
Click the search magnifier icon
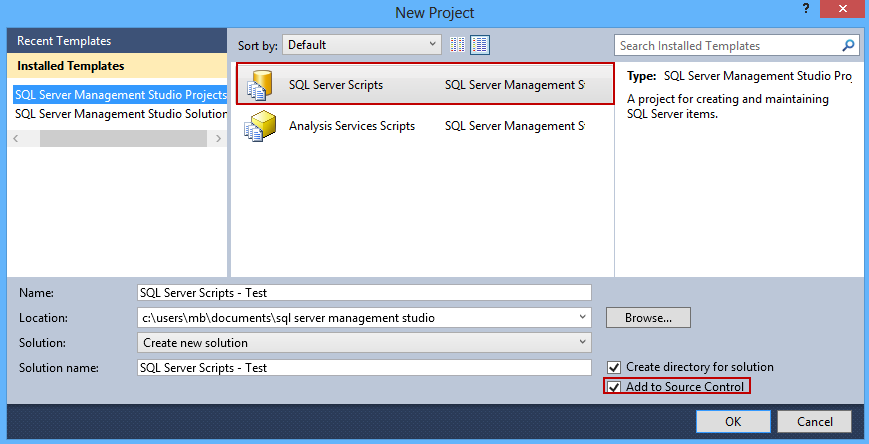pos(849,45)
